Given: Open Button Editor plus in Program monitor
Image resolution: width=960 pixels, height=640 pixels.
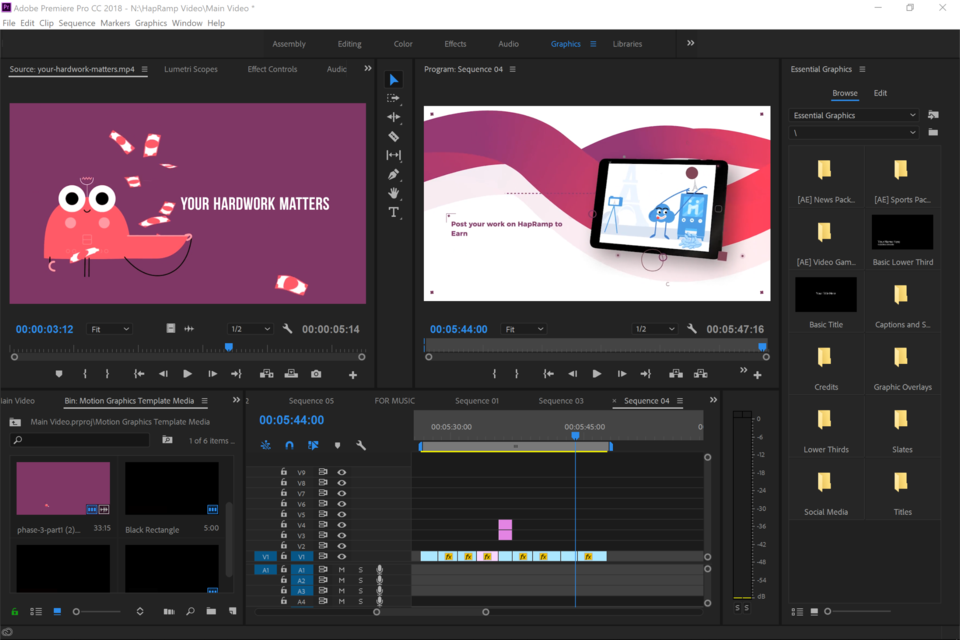Looking at the screenshot, I should click(757, 375).
